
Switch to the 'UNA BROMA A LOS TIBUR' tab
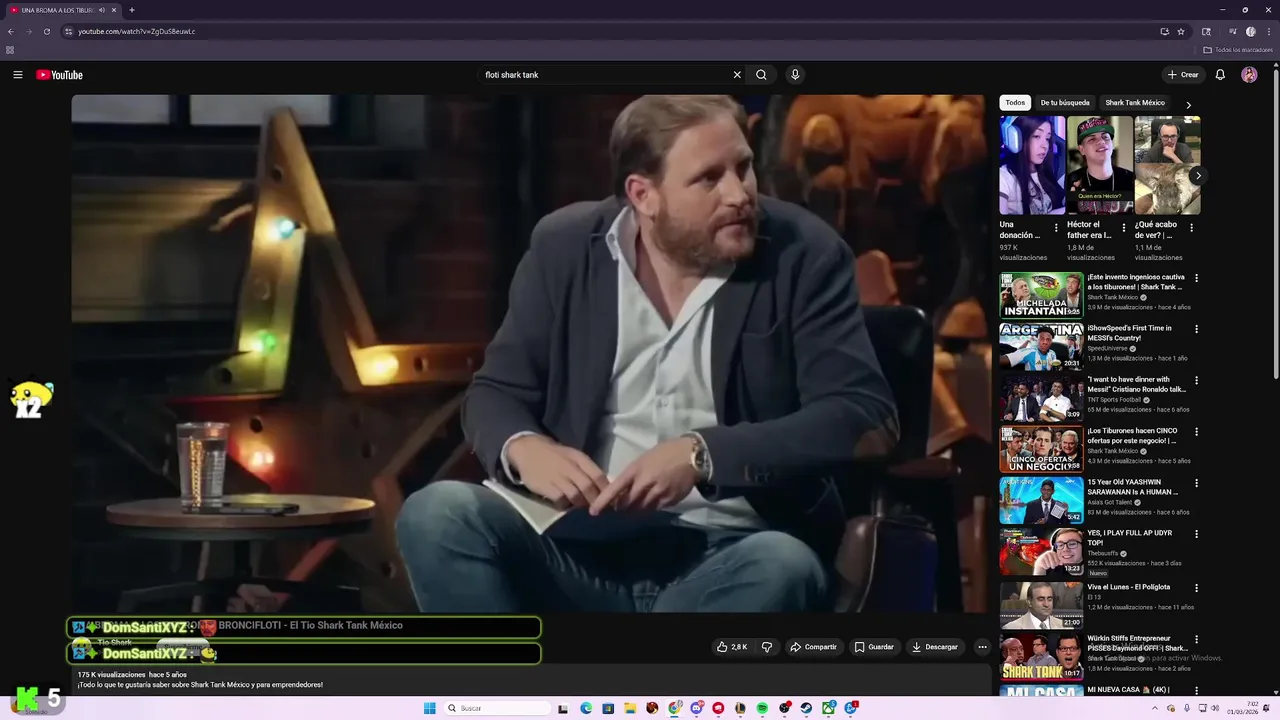click(x=62, y=10)
